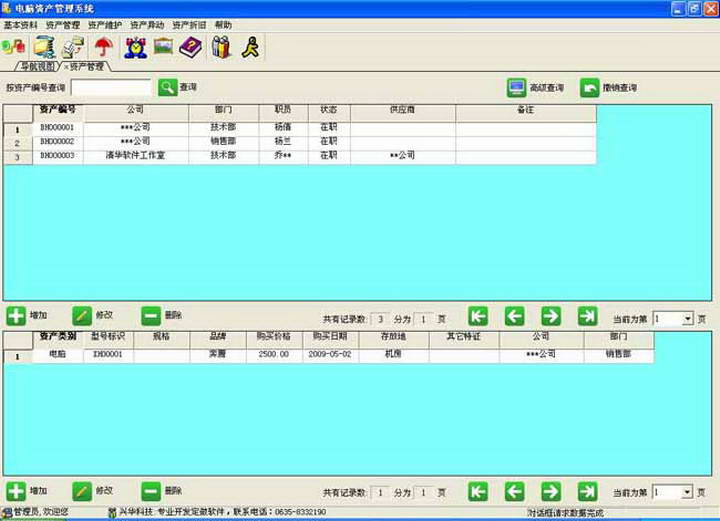Click the landscape picture frame toolbar icon
The height and width of the screenshot is (521, 720).
point(163,46)
